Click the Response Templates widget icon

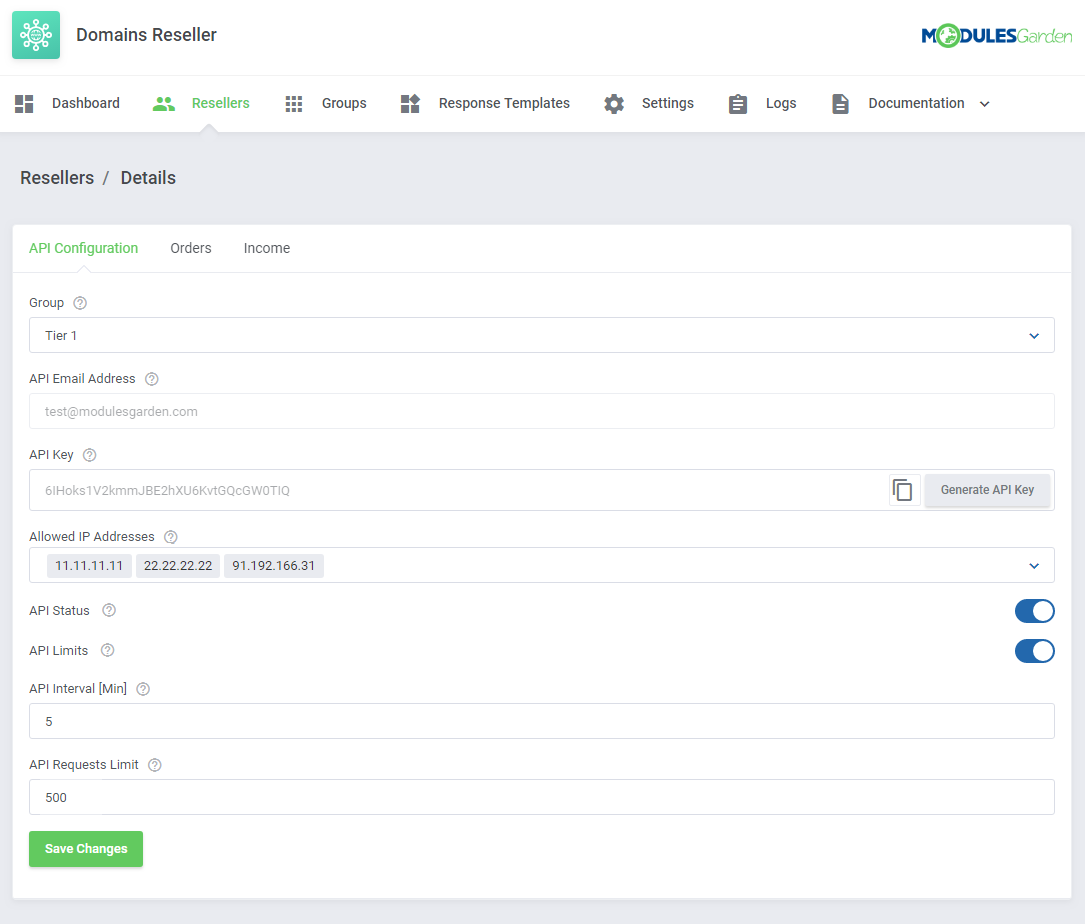(410, 104)
